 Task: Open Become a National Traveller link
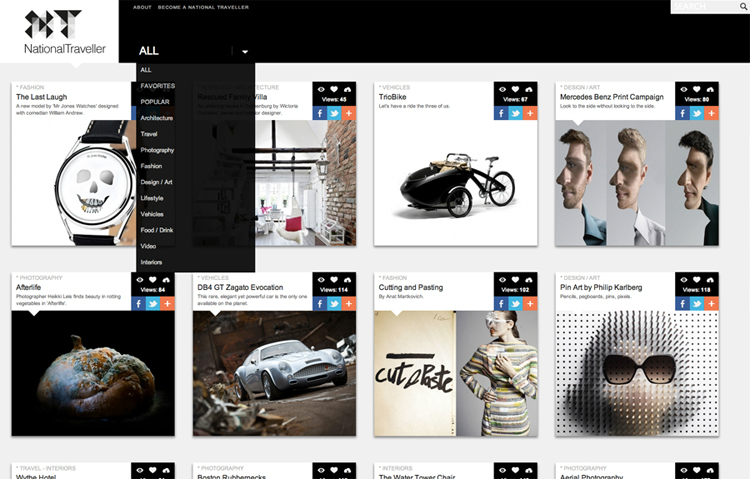203,7
